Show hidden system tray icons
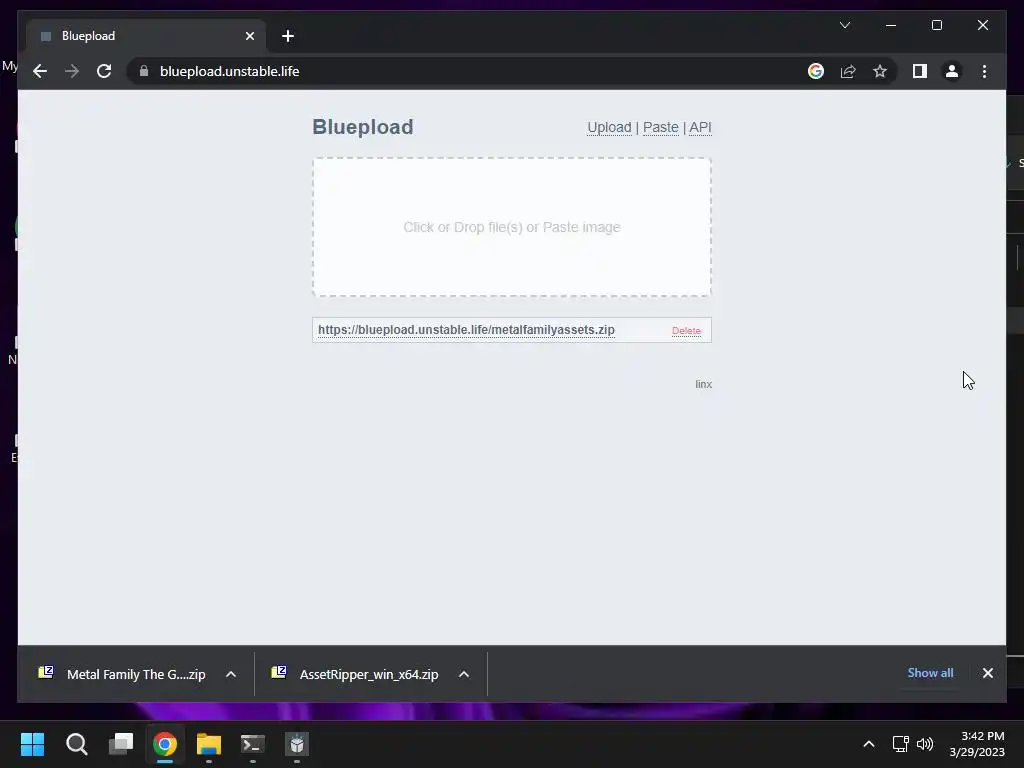This screenshot has height=768, width=1024. coord(869,744)
